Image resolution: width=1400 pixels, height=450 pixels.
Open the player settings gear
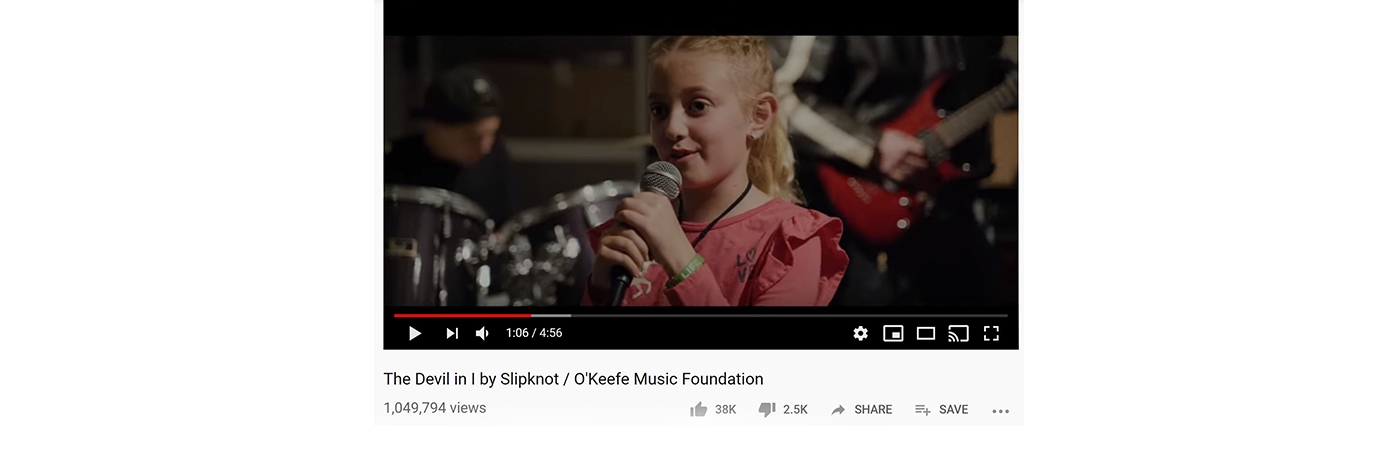(x=860, y=333)
